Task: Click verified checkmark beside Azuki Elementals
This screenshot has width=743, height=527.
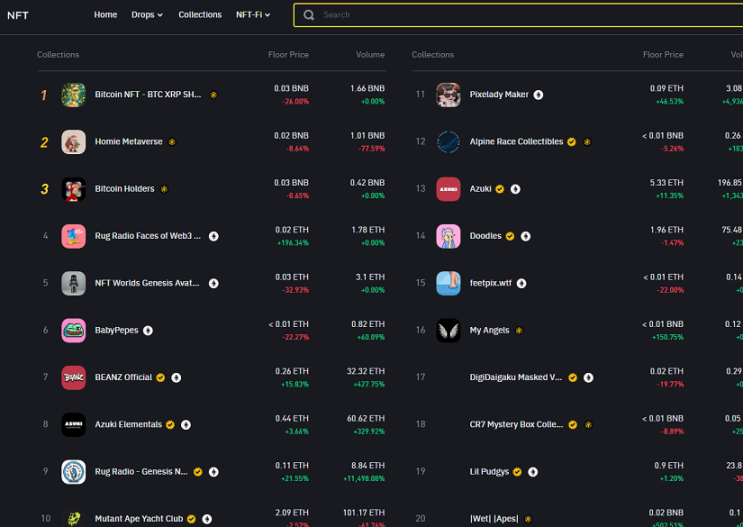Action: (x=170, y=425)
